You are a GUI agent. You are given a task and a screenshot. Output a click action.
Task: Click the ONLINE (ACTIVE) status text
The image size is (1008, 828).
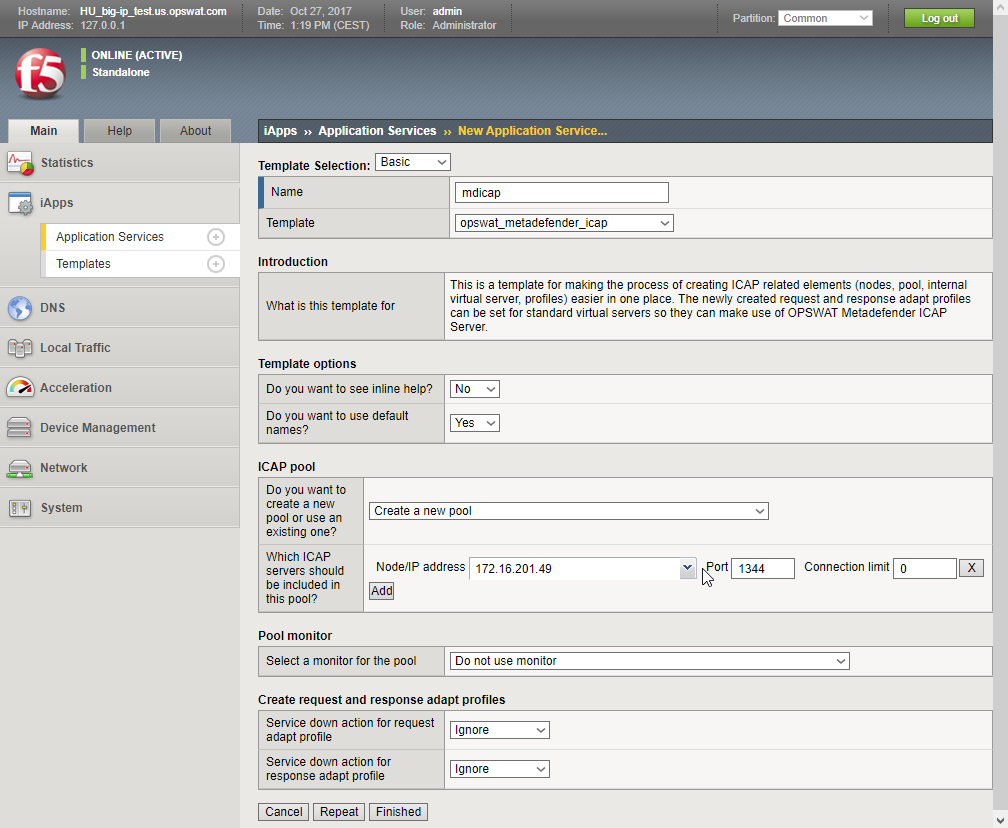137,55
